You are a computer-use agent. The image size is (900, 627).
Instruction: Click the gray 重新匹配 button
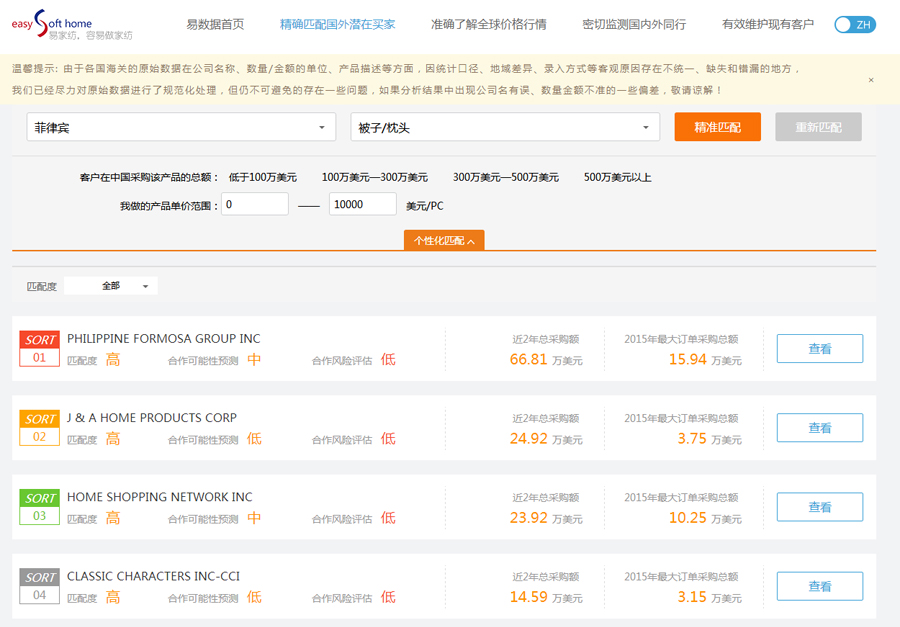(818, 127)
